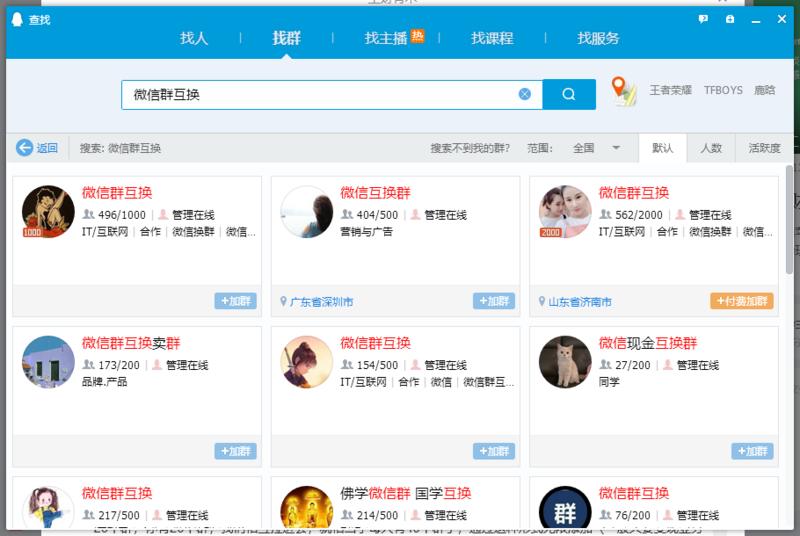Click the 群 avatar of 76/200 group
Viewport: 800px width, 536px height.
click(x=565, y=507)
